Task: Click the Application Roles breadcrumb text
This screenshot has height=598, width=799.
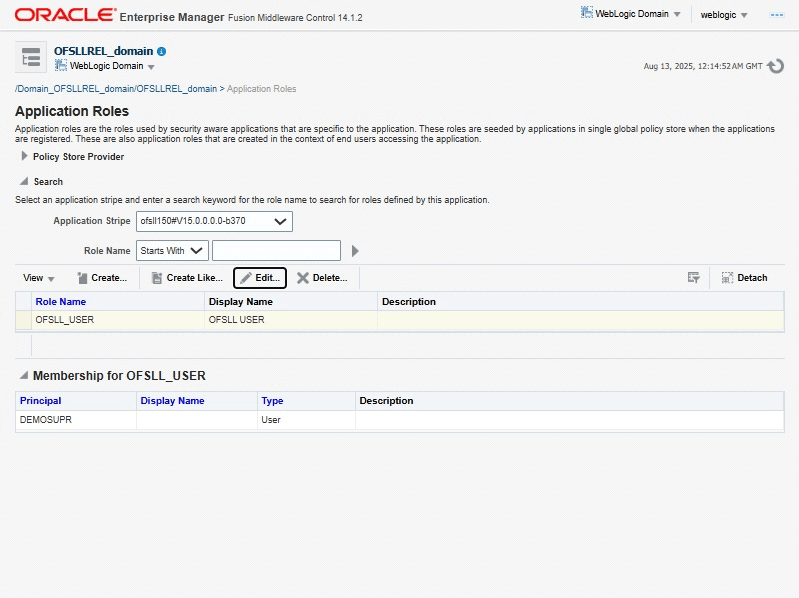Action: coord(261,89)
